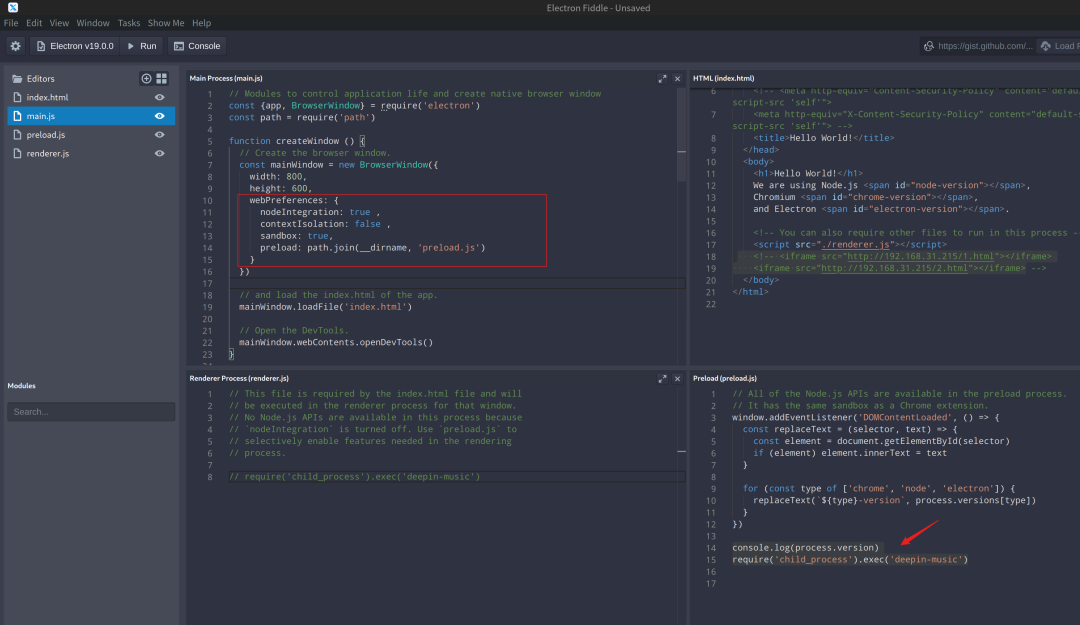Click the 192.168.31.215/2.html link

893,268
